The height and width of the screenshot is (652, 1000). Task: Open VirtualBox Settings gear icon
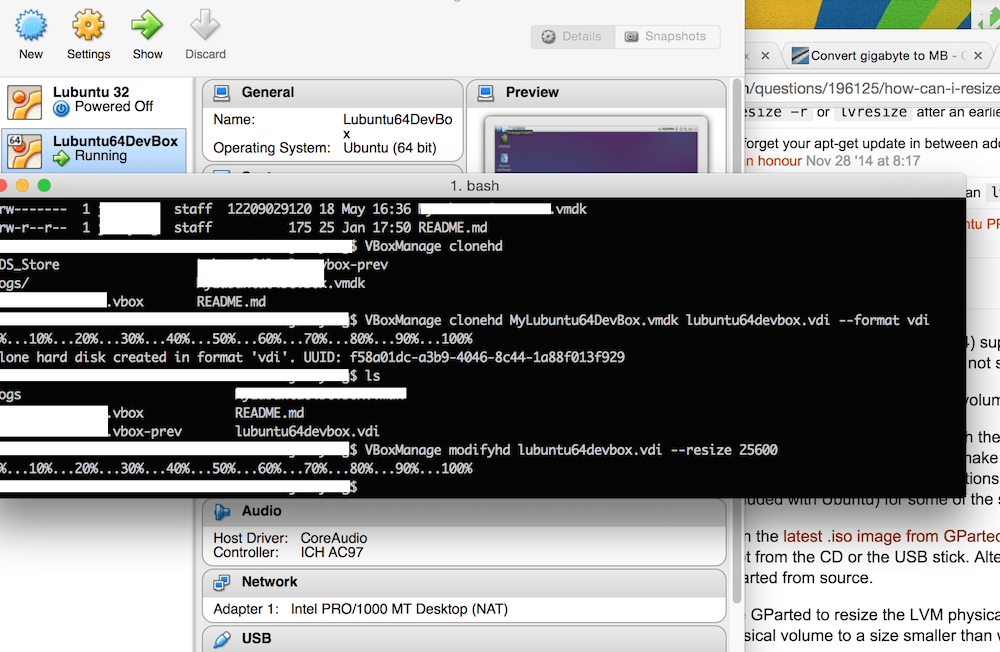coord(88,26)
